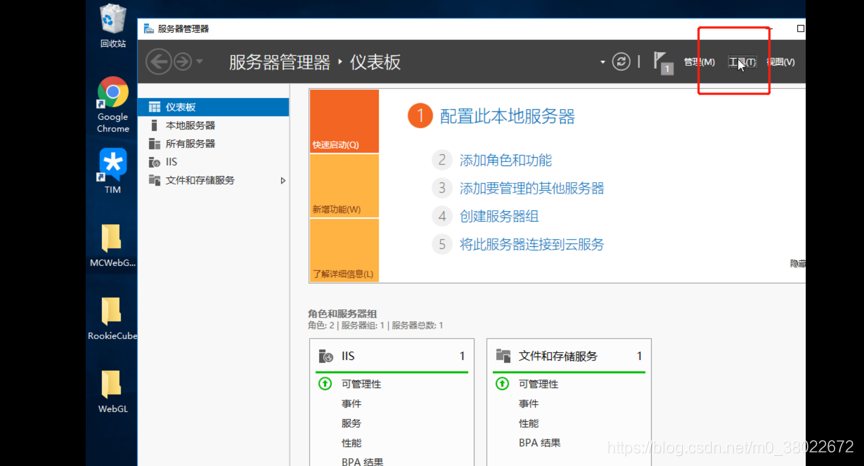The image size is (864, 466).
Task: Open the 视图(V) menu
Action: pos(781,62)
